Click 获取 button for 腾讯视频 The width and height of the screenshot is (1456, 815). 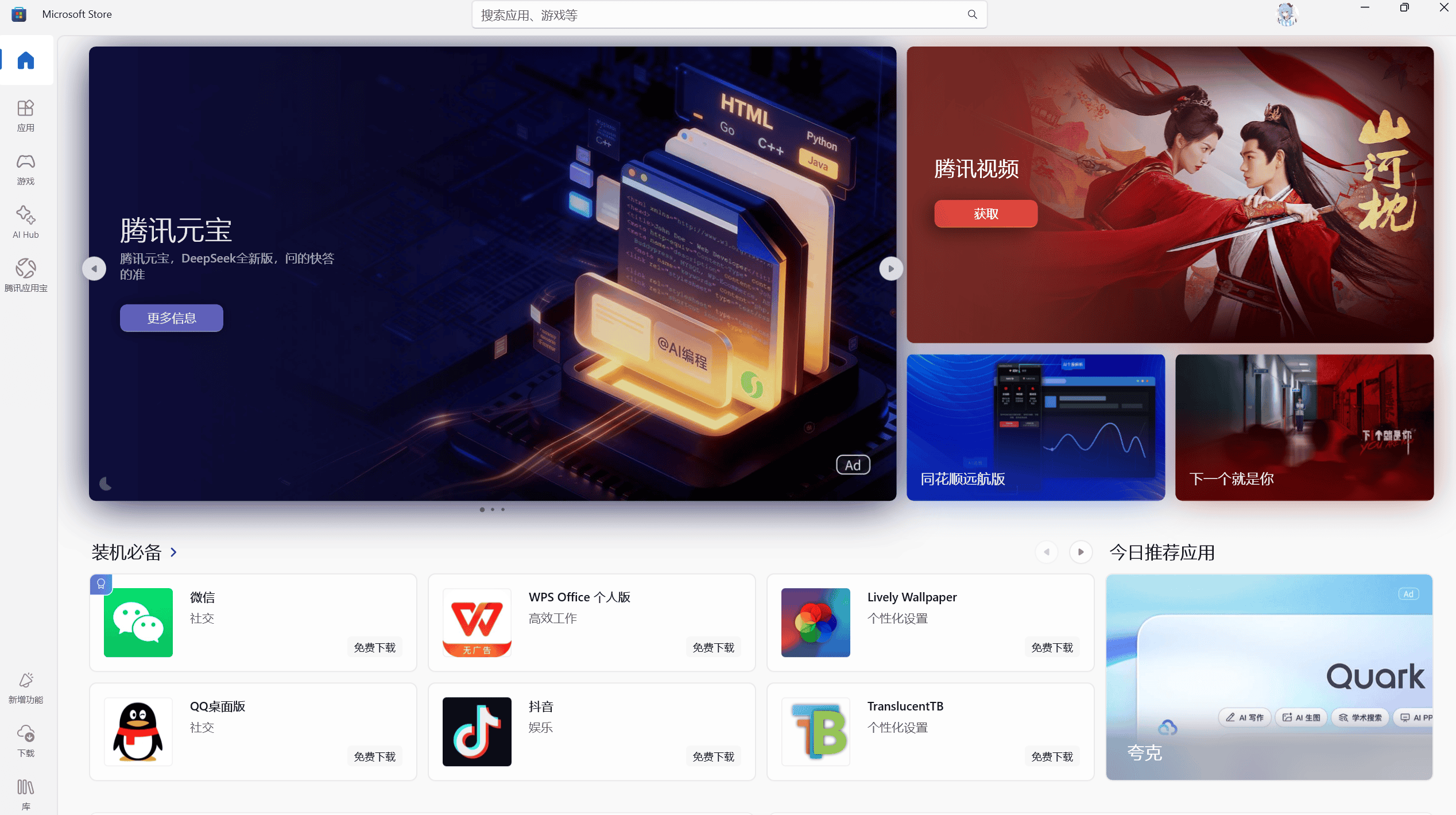click(985, 214)
